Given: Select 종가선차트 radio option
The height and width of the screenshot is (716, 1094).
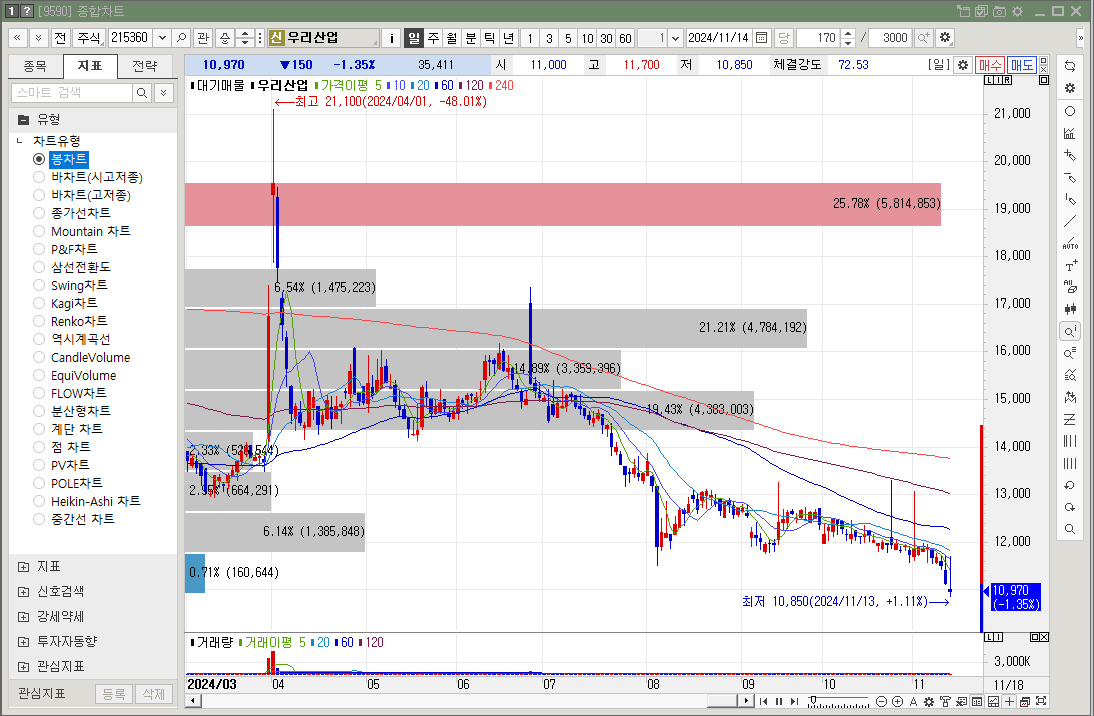Looking at the screenshot, I should 39,213.
